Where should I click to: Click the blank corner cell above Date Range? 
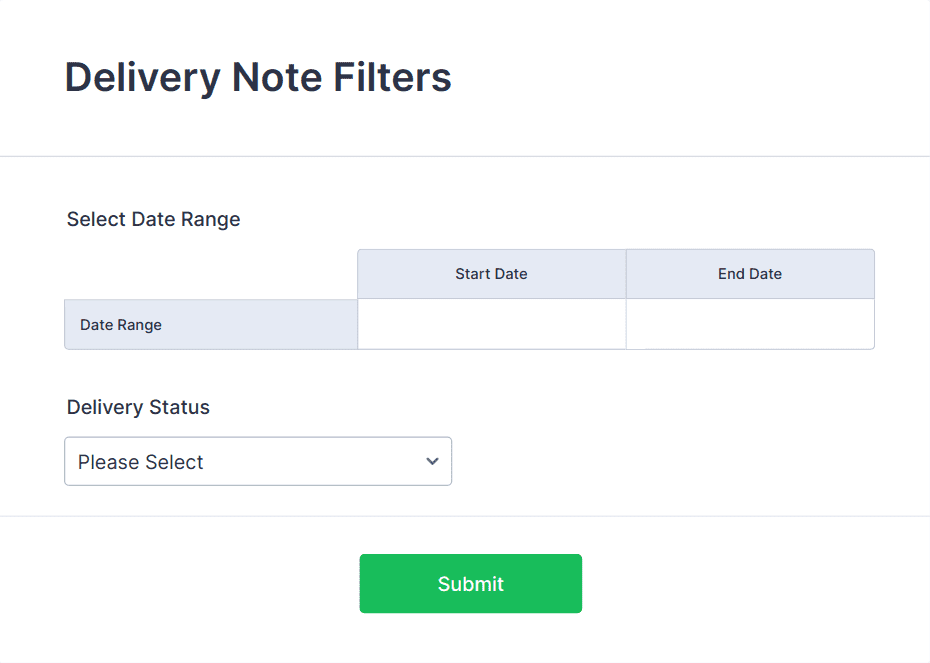(x=210, y=274)
